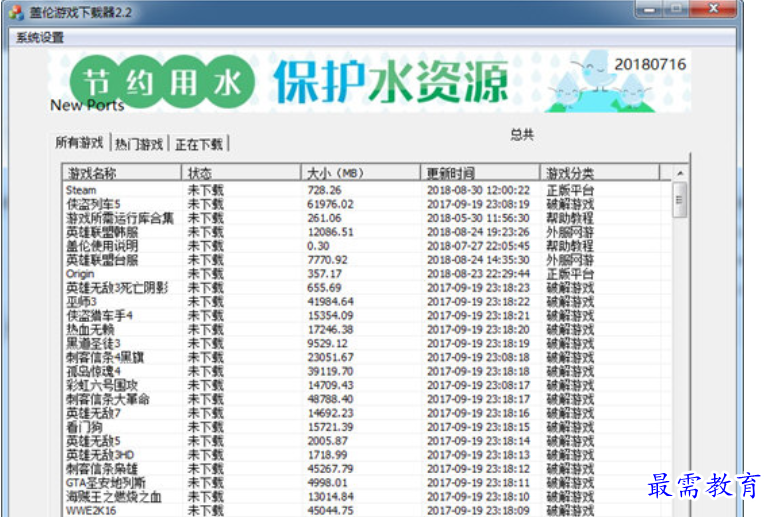Select the 刺客信条枭雄 row

367,469
